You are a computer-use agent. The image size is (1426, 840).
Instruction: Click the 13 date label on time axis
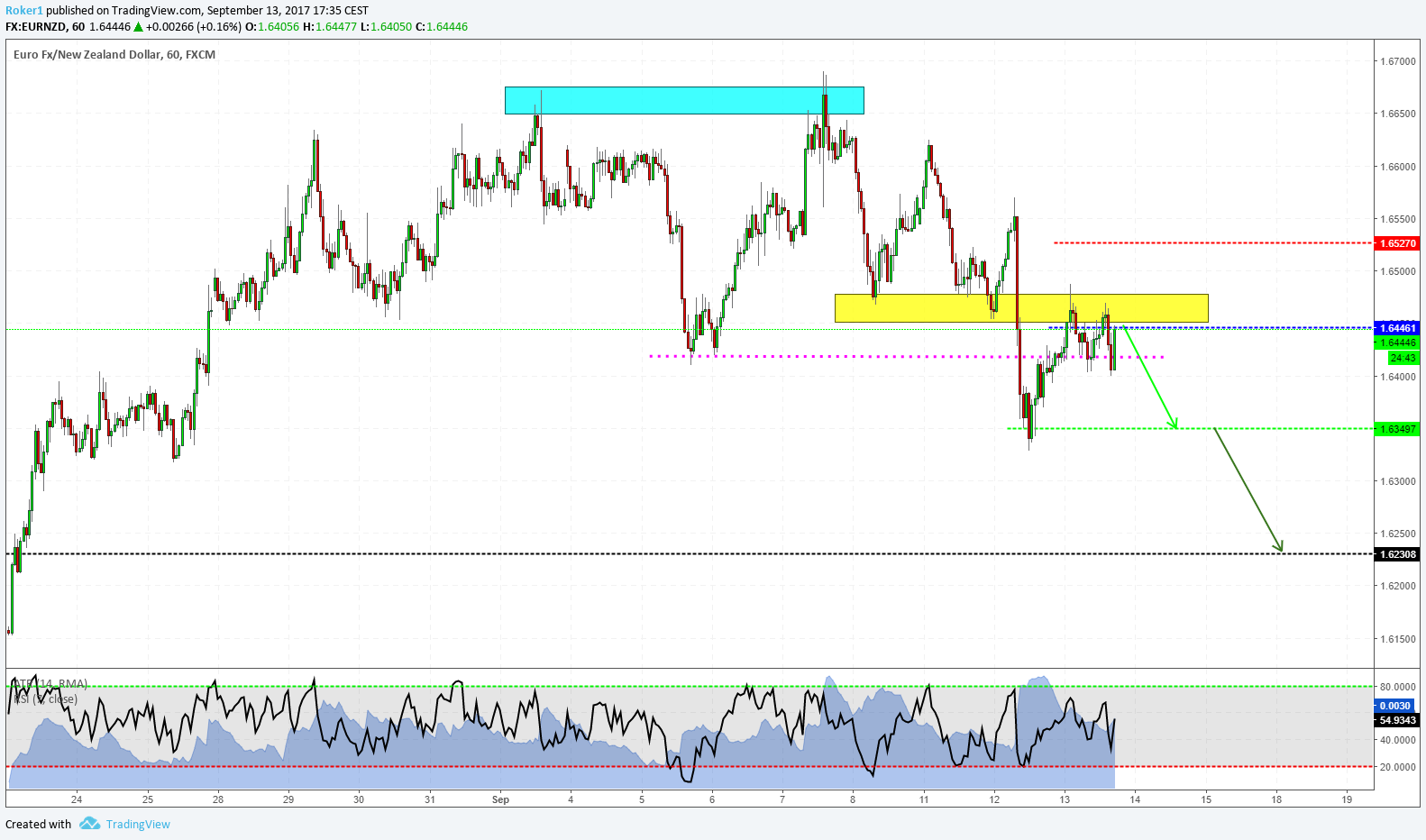pyautogui.click(x=1065, y=799)
